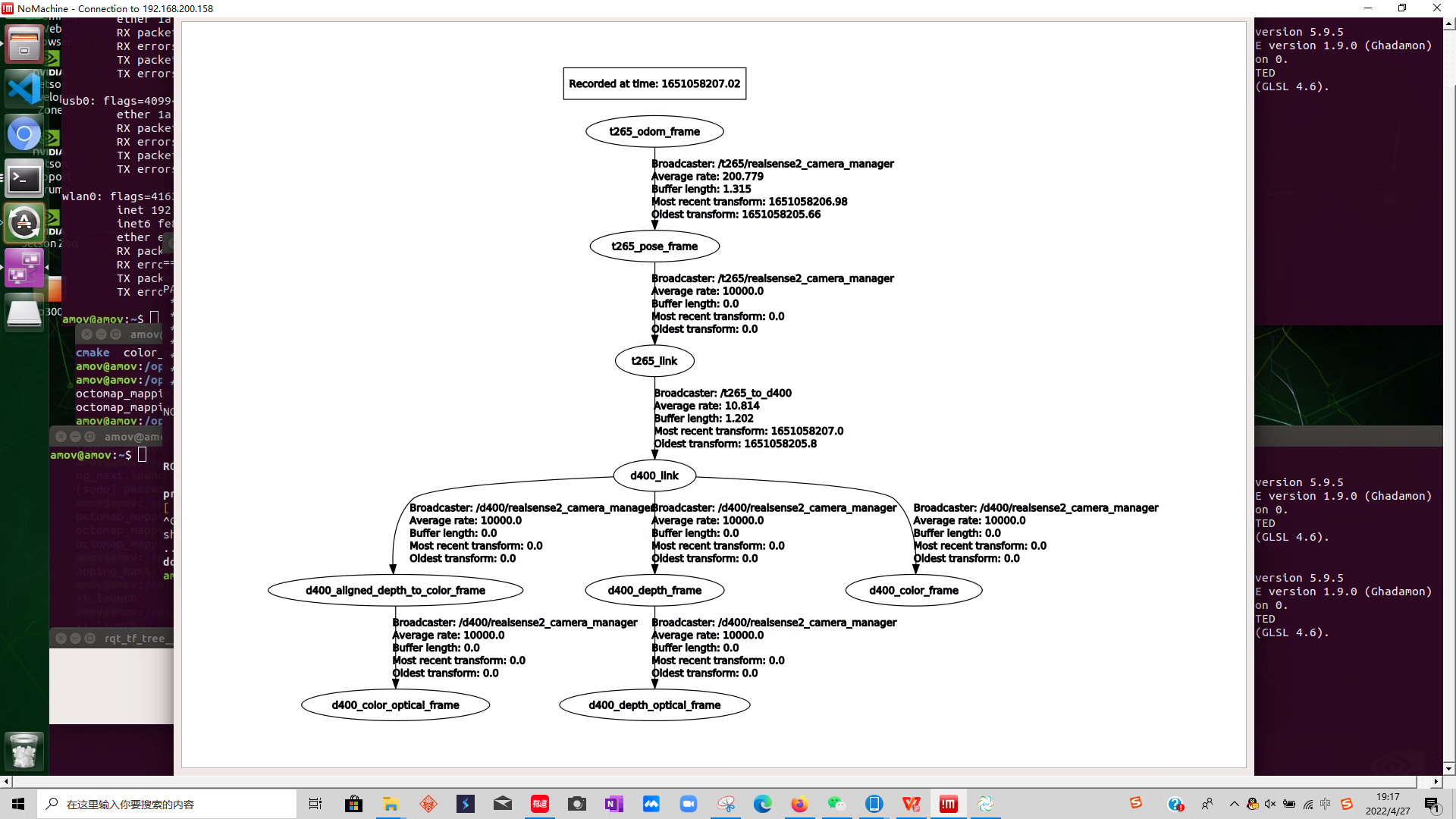Open Task View on Windows taskbar
The image size is (1456, 819).
coord(315,804)
